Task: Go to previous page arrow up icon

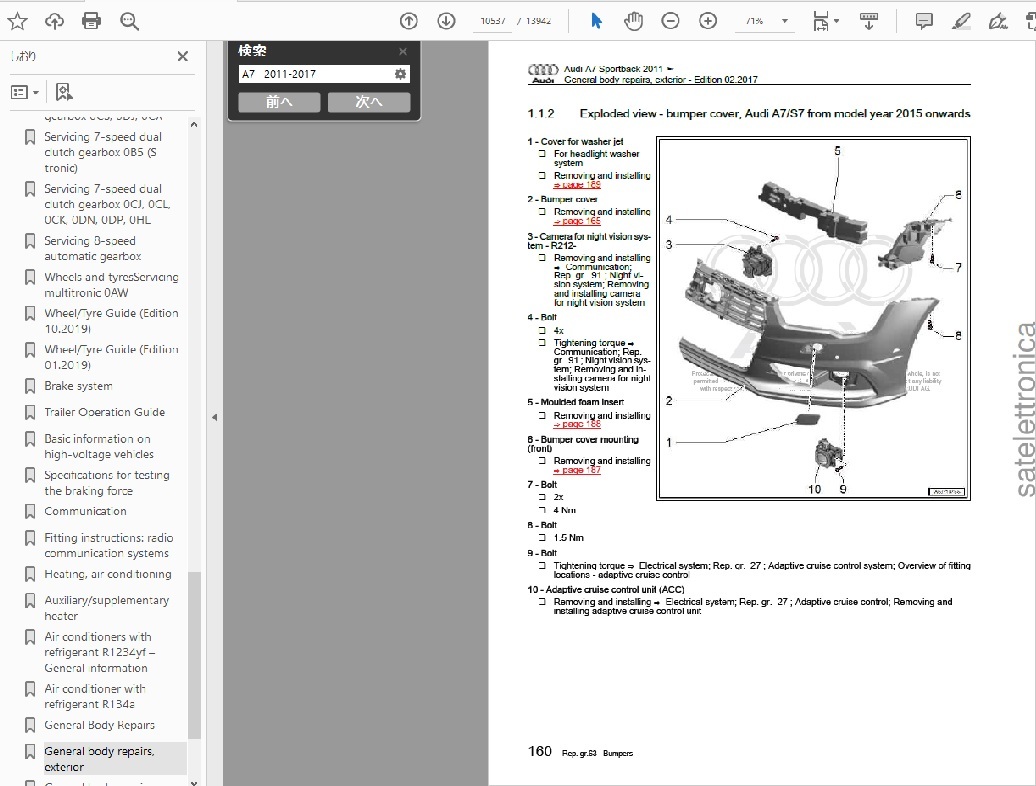Action: (409, 21)
